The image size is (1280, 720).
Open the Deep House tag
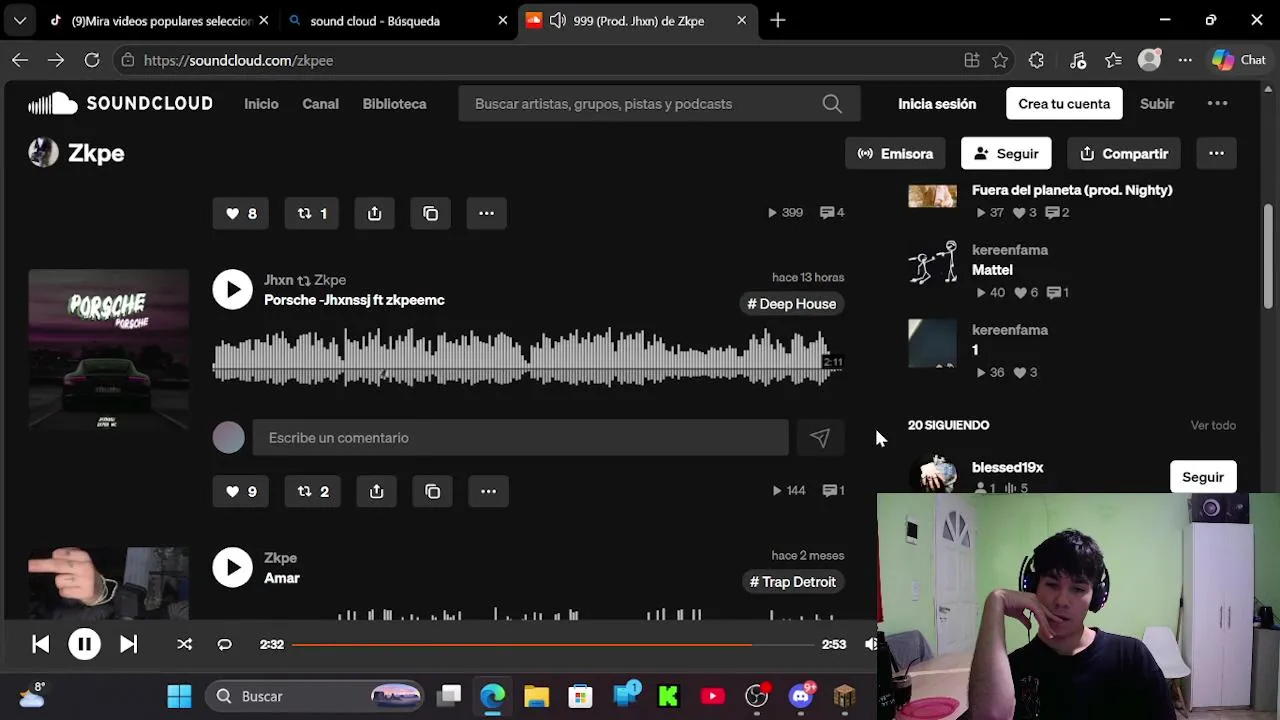pyautogui.click(x=792, y=304)
